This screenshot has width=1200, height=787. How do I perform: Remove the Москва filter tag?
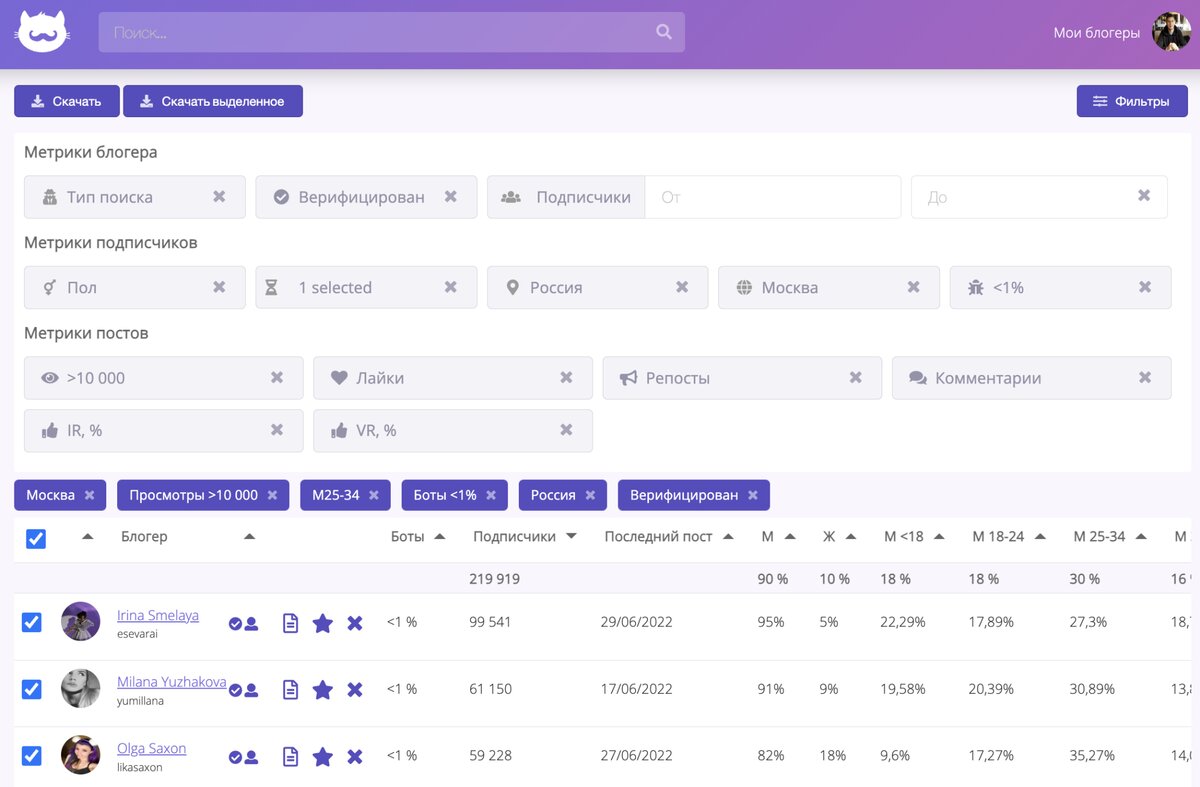point(89,495)
